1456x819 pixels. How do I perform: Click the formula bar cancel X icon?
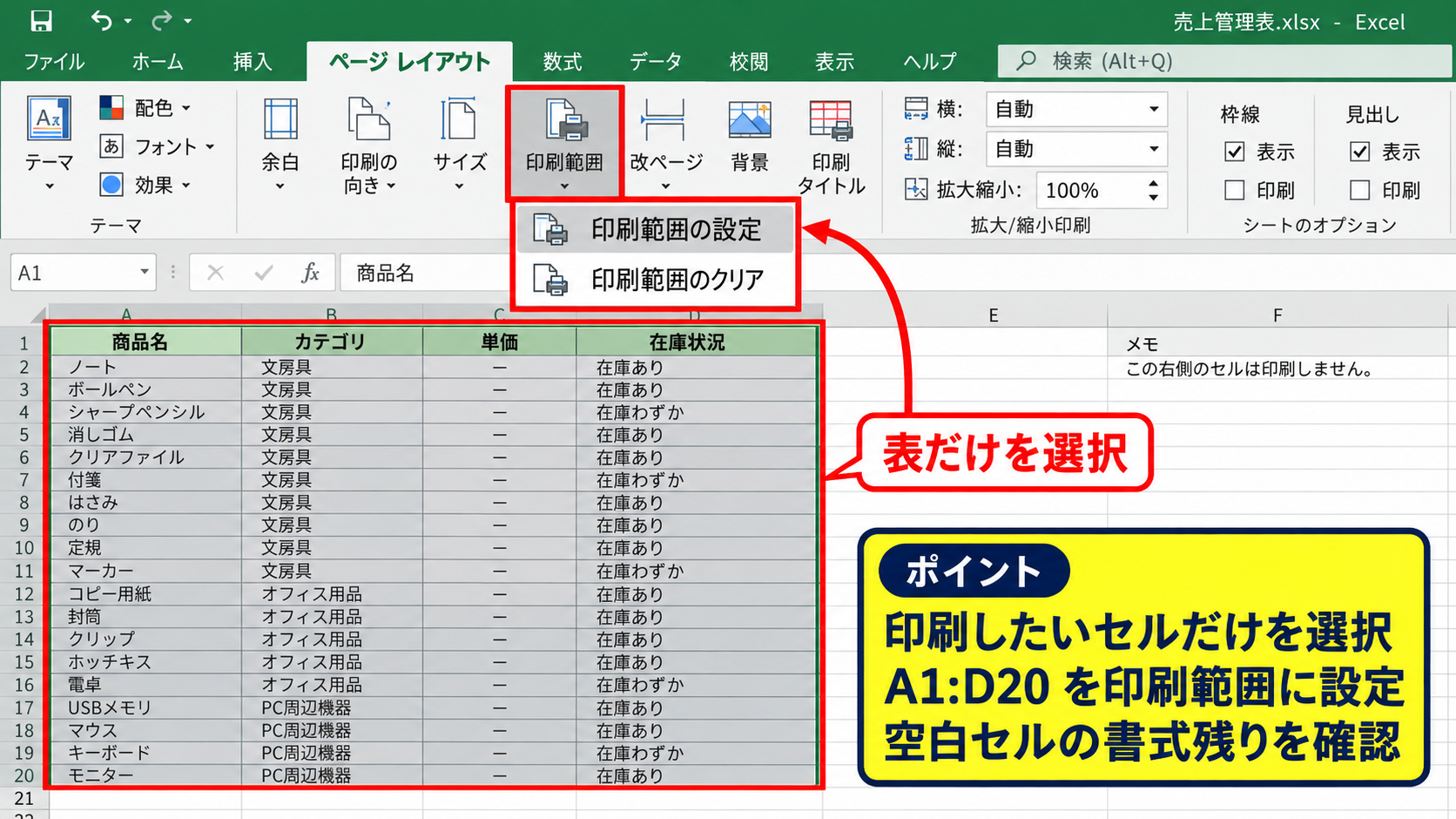[x=215, y=274]
